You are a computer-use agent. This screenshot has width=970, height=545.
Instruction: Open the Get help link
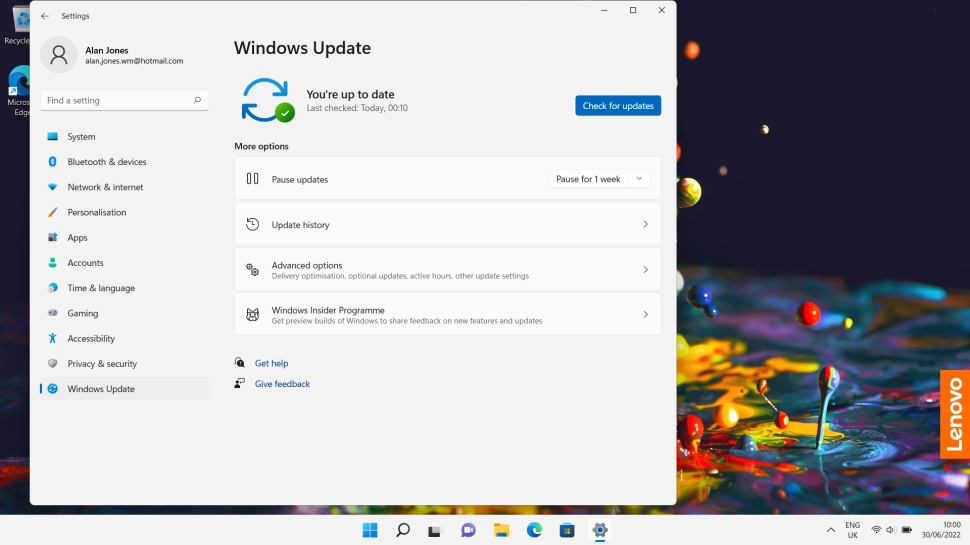(271, 363)
